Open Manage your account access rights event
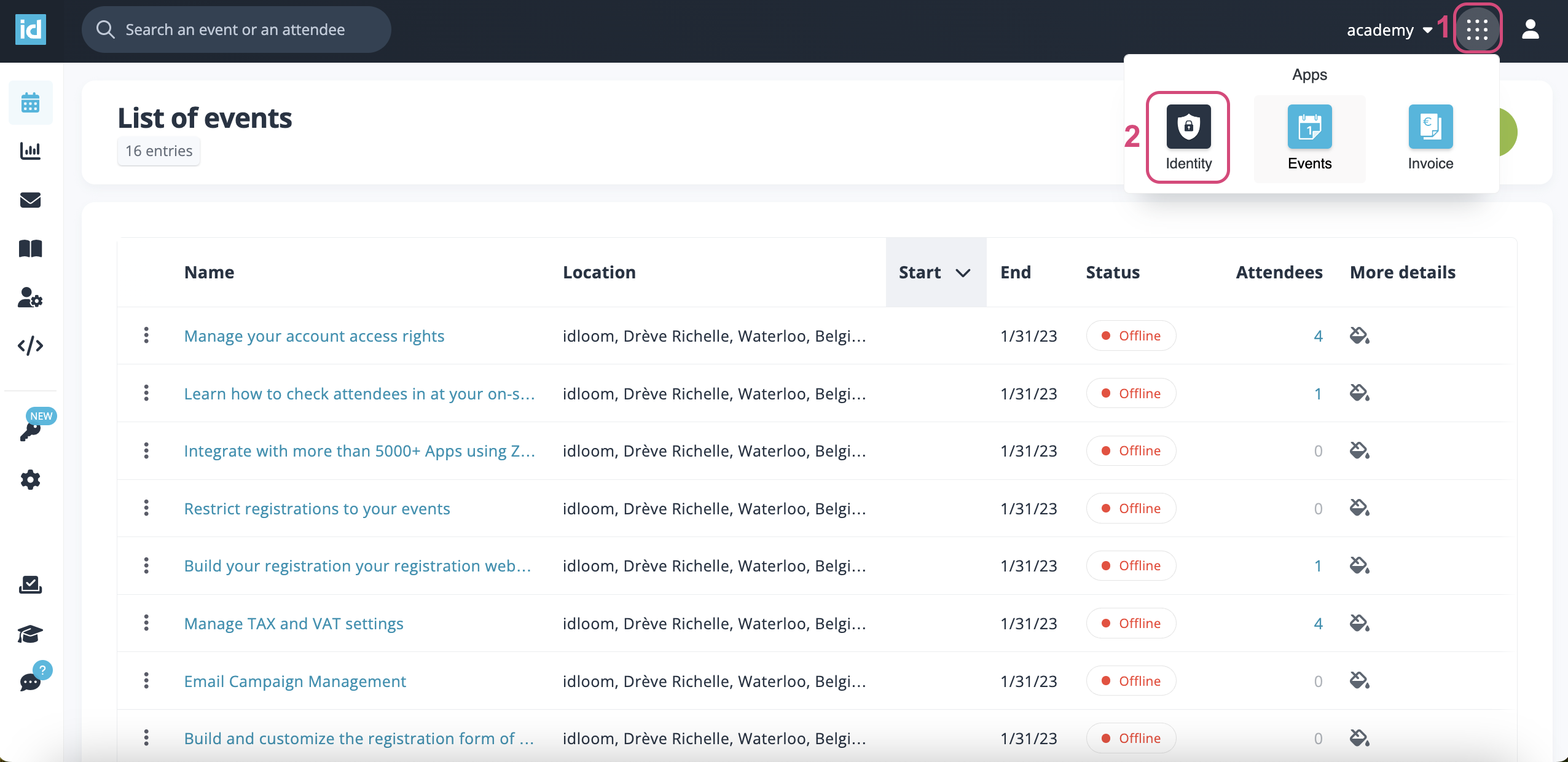The width and height of the screenshot is (1568, 762). tap(313, 336)
